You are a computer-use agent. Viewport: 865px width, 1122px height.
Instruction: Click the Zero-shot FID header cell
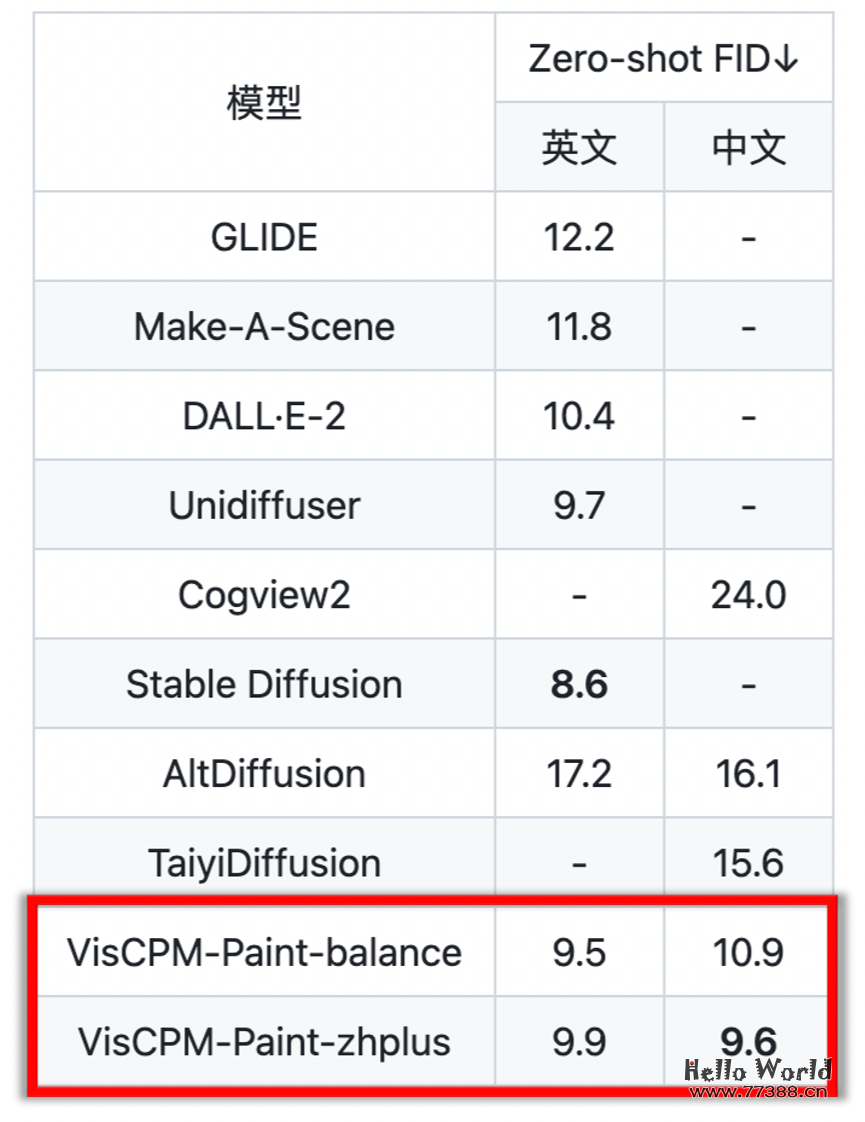tap(664, 59)
